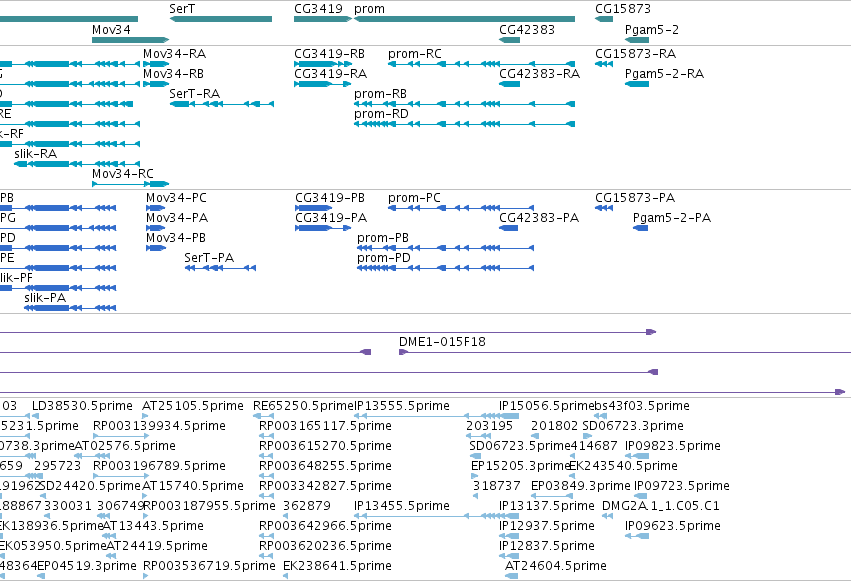Click the EK238641.5prime label
This screenshot has height=581, width=851.
pyautogui.click(x=337, y=566)
